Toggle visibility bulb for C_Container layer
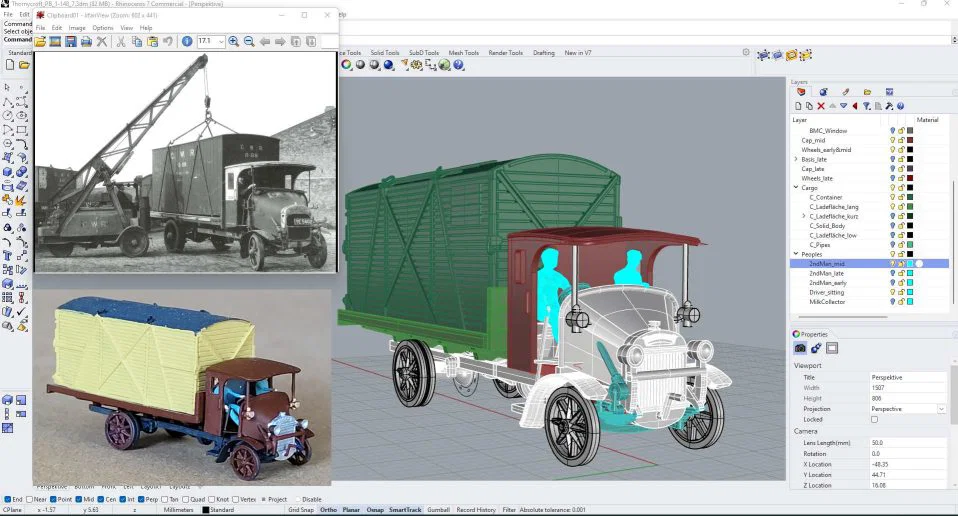The image size is (958, 516). (x=892, y=197)
